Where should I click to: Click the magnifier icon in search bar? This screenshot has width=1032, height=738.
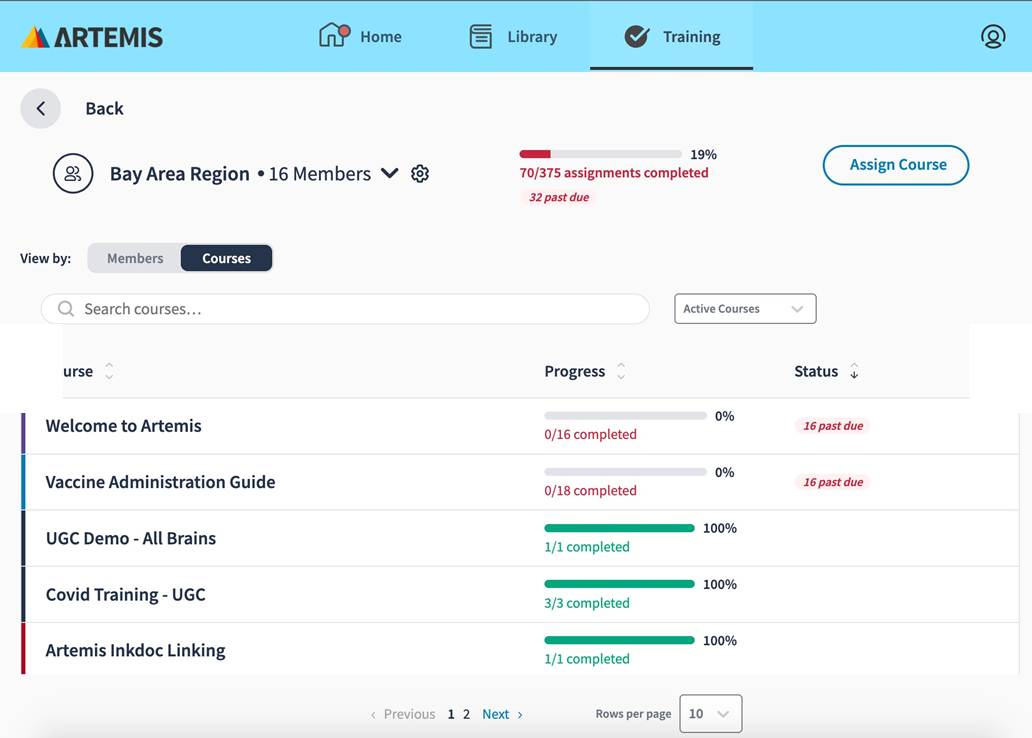[x=66, y=309]
